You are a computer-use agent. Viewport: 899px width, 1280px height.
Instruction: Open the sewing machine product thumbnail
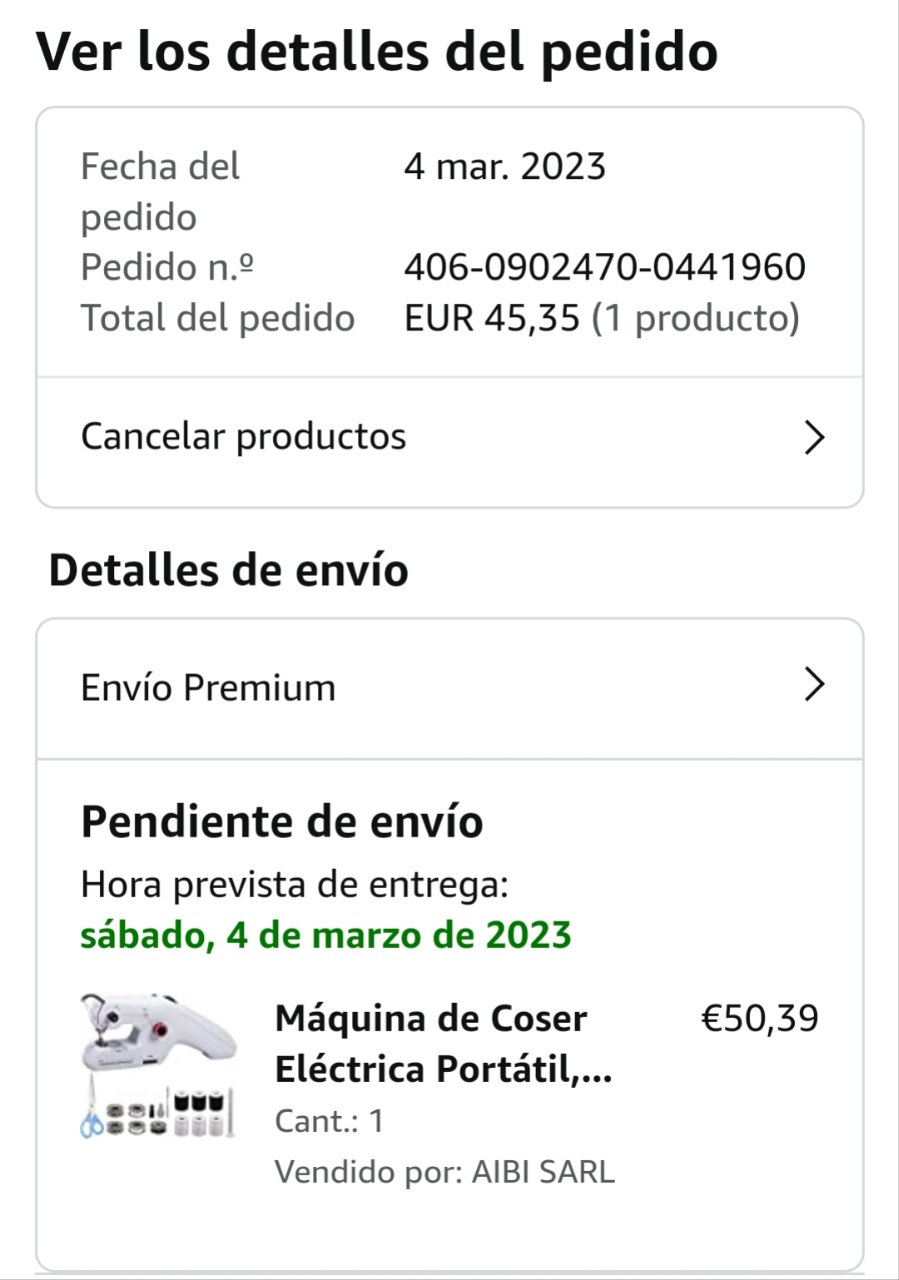[x=158, y=1066]
